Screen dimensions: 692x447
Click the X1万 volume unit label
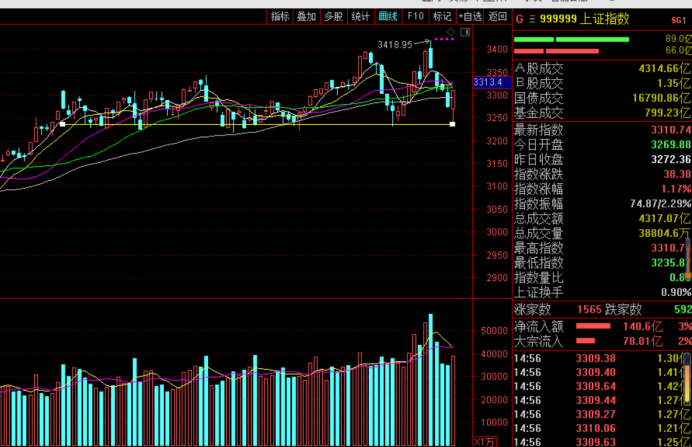(484, 441)
